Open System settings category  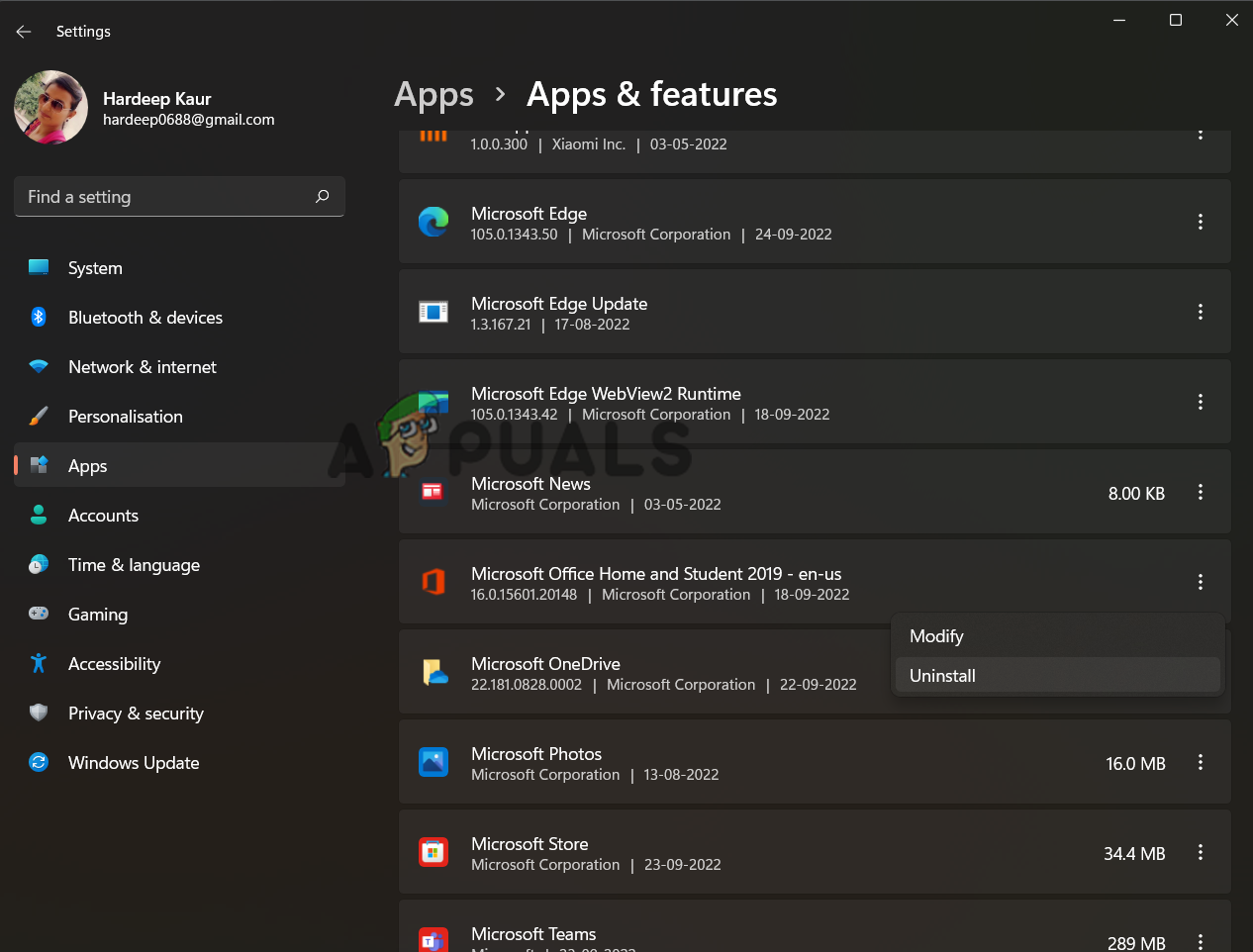(95, 268)
